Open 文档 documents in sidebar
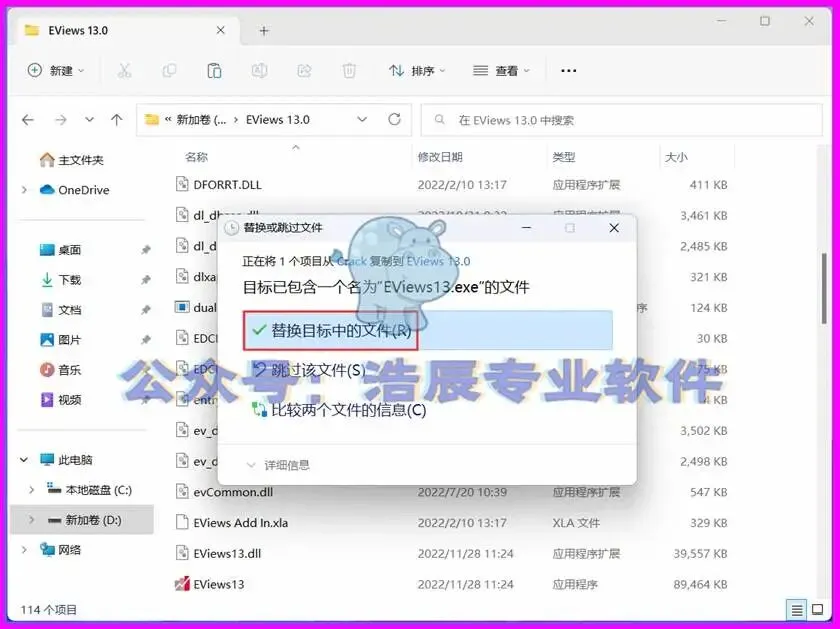The width and height of the screenshot is (840, 629). pos(60,310)
